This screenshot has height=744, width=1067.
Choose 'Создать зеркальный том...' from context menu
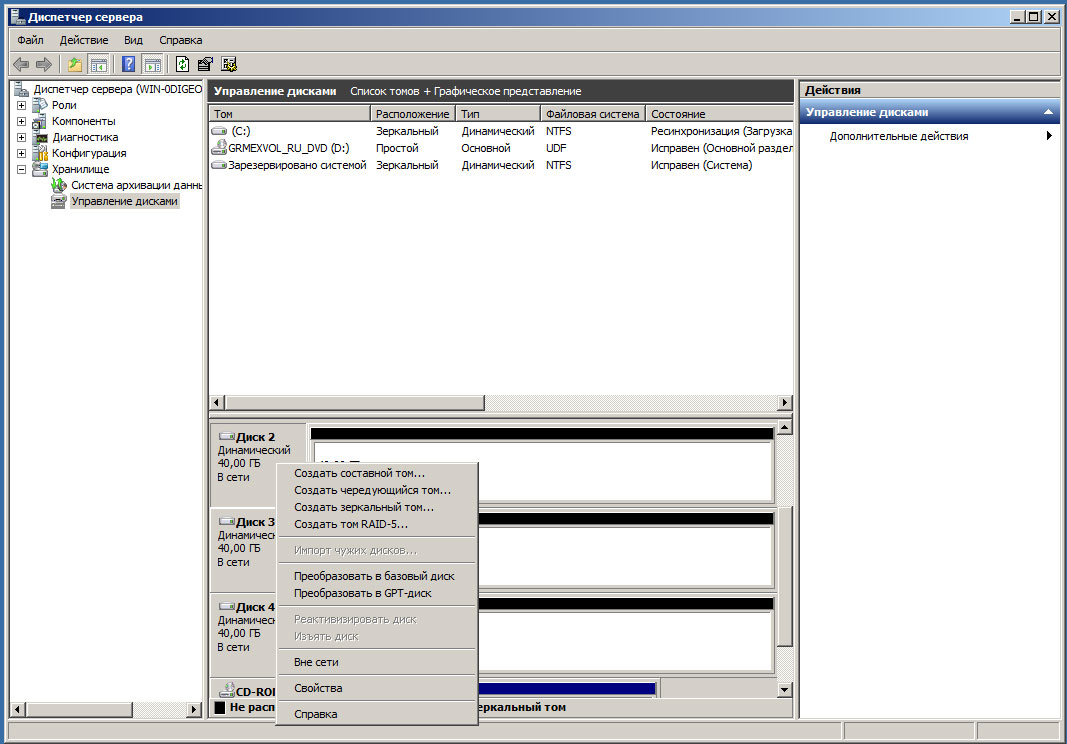coord(363,507)
